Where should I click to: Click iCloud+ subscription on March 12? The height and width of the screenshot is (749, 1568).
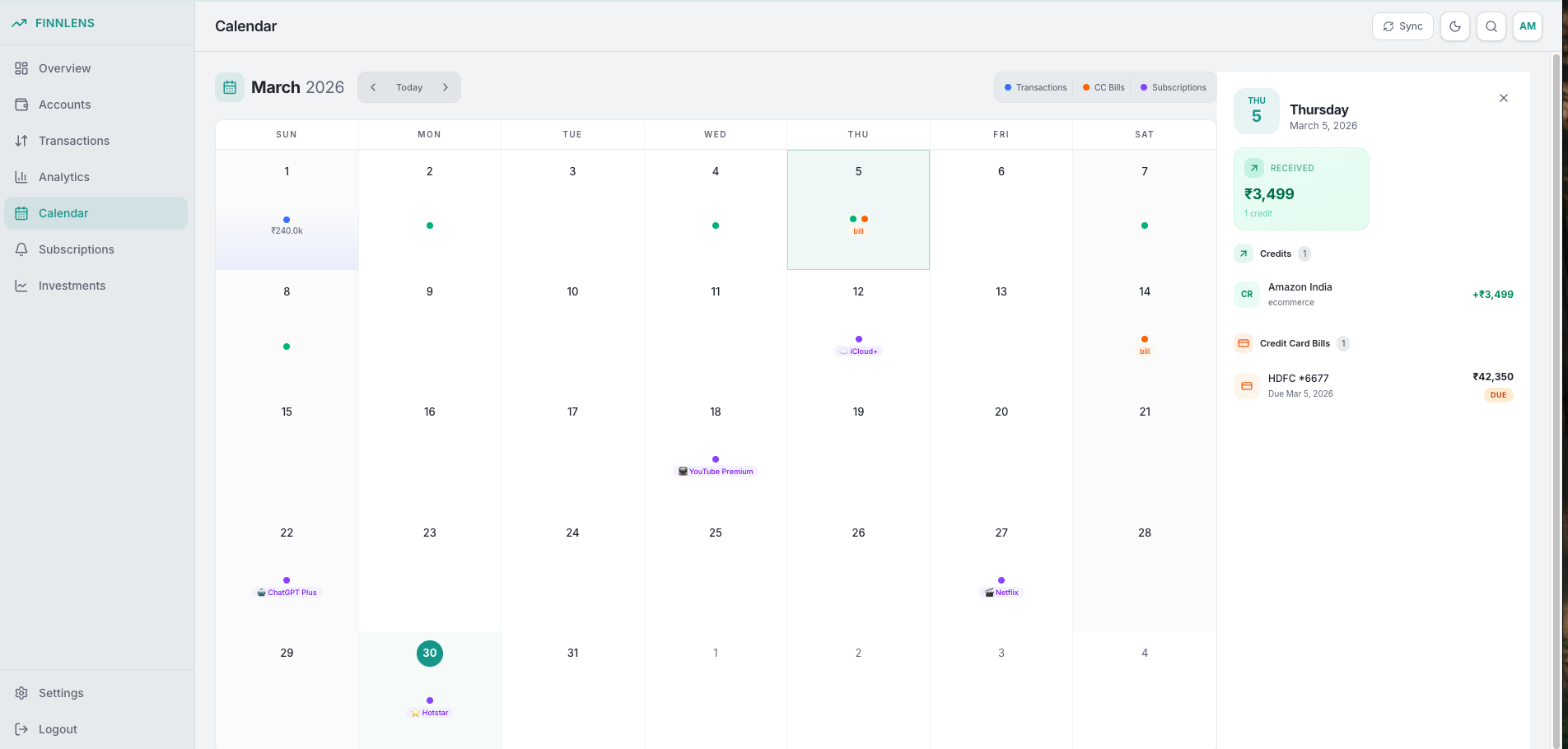pos(858,351)
